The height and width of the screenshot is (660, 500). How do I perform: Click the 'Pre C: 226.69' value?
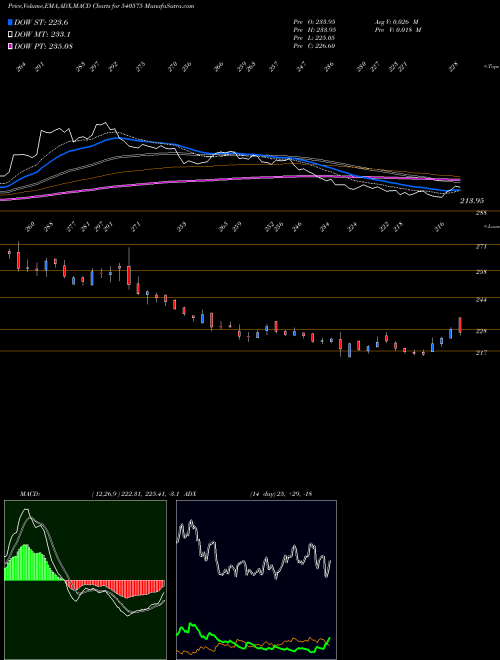[314, 45]
